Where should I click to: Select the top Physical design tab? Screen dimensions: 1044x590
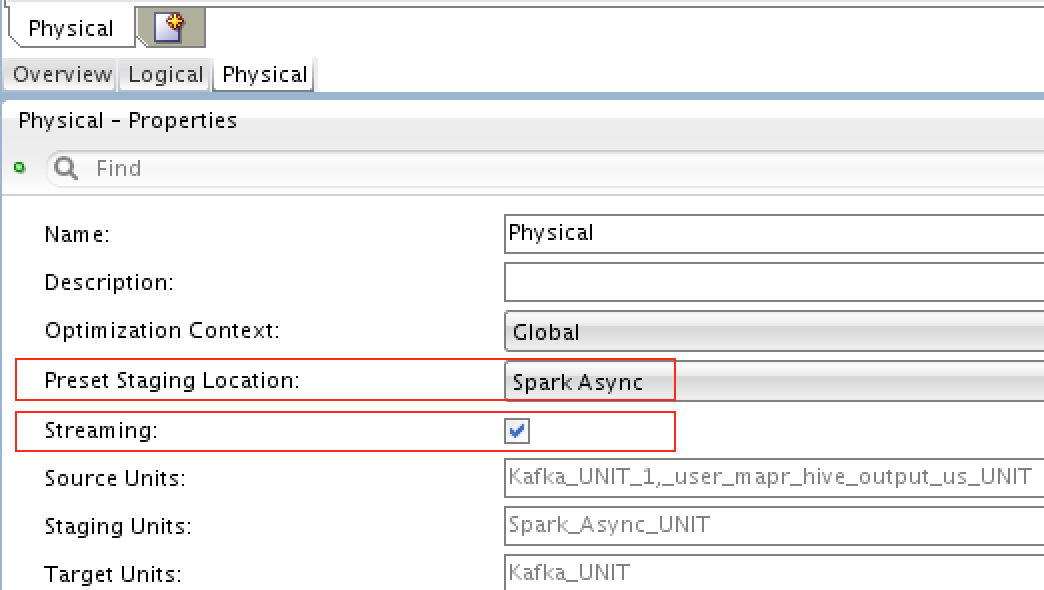coord(71,28)
